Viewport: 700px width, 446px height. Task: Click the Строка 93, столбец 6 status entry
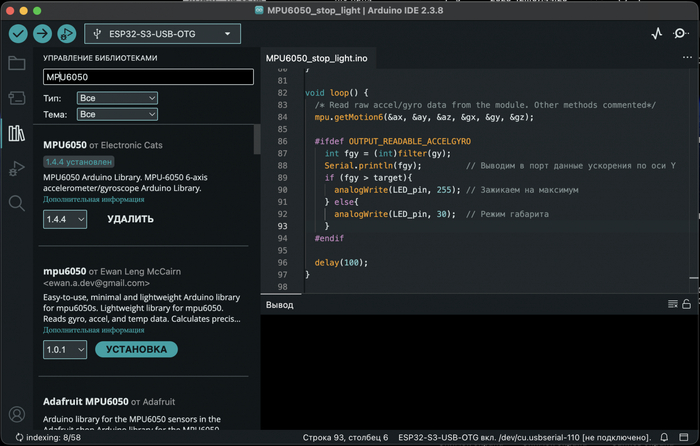(x=345, y=438)
